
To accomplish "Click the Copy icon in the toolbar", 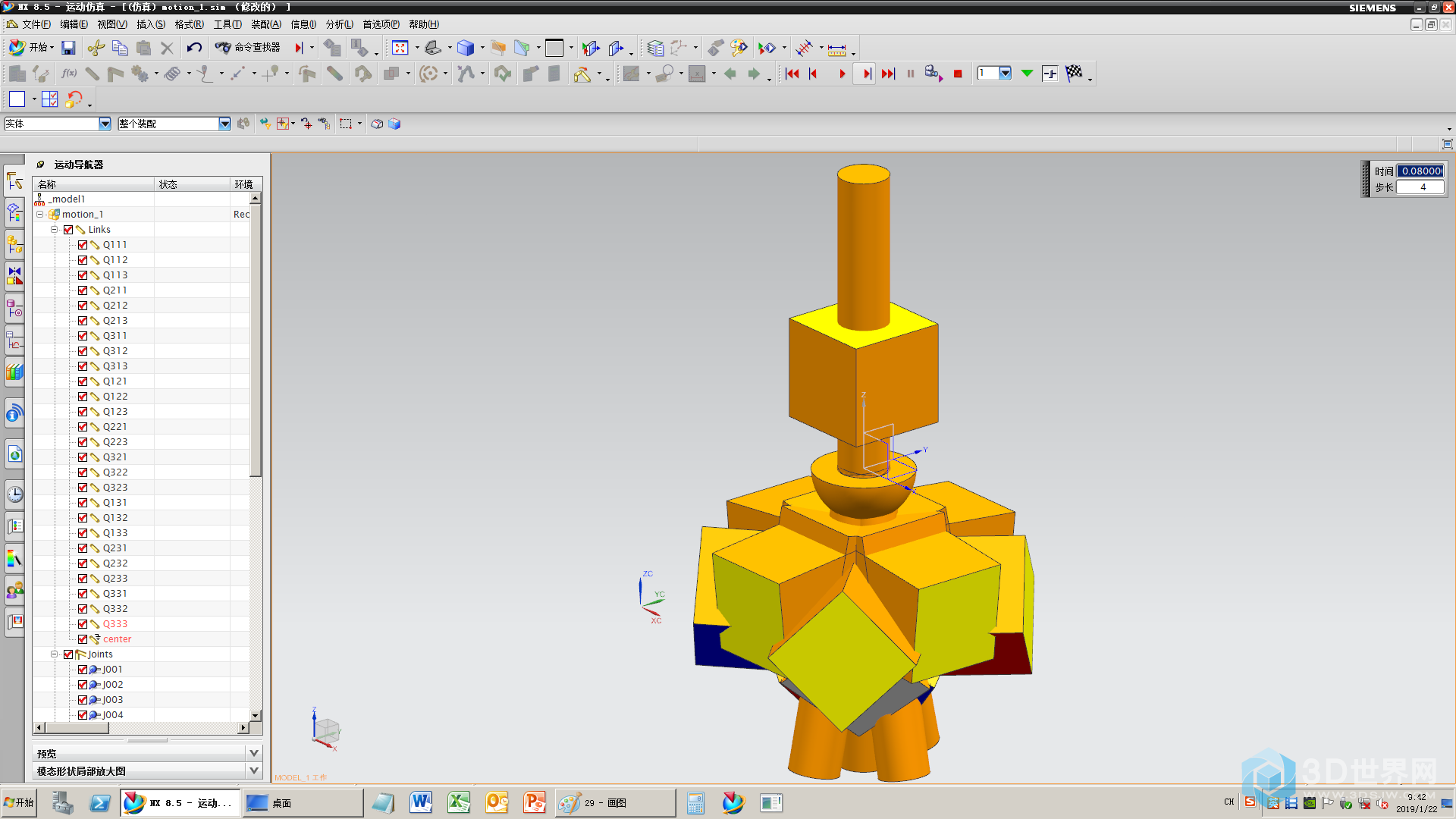I will [x=120, y=48].
